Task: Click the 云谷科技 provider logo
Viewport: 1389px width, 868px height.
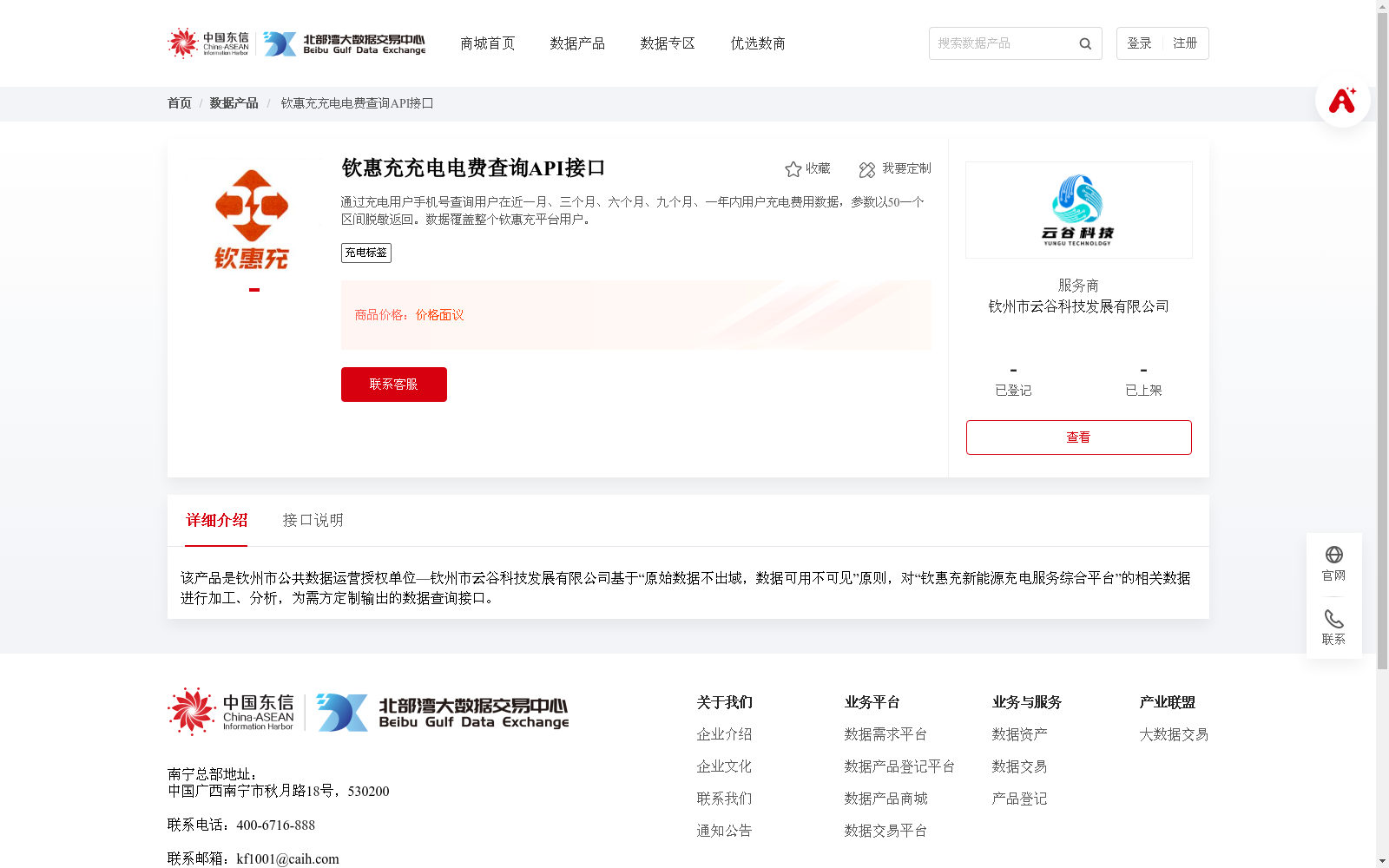Action: coord(1078,210)
